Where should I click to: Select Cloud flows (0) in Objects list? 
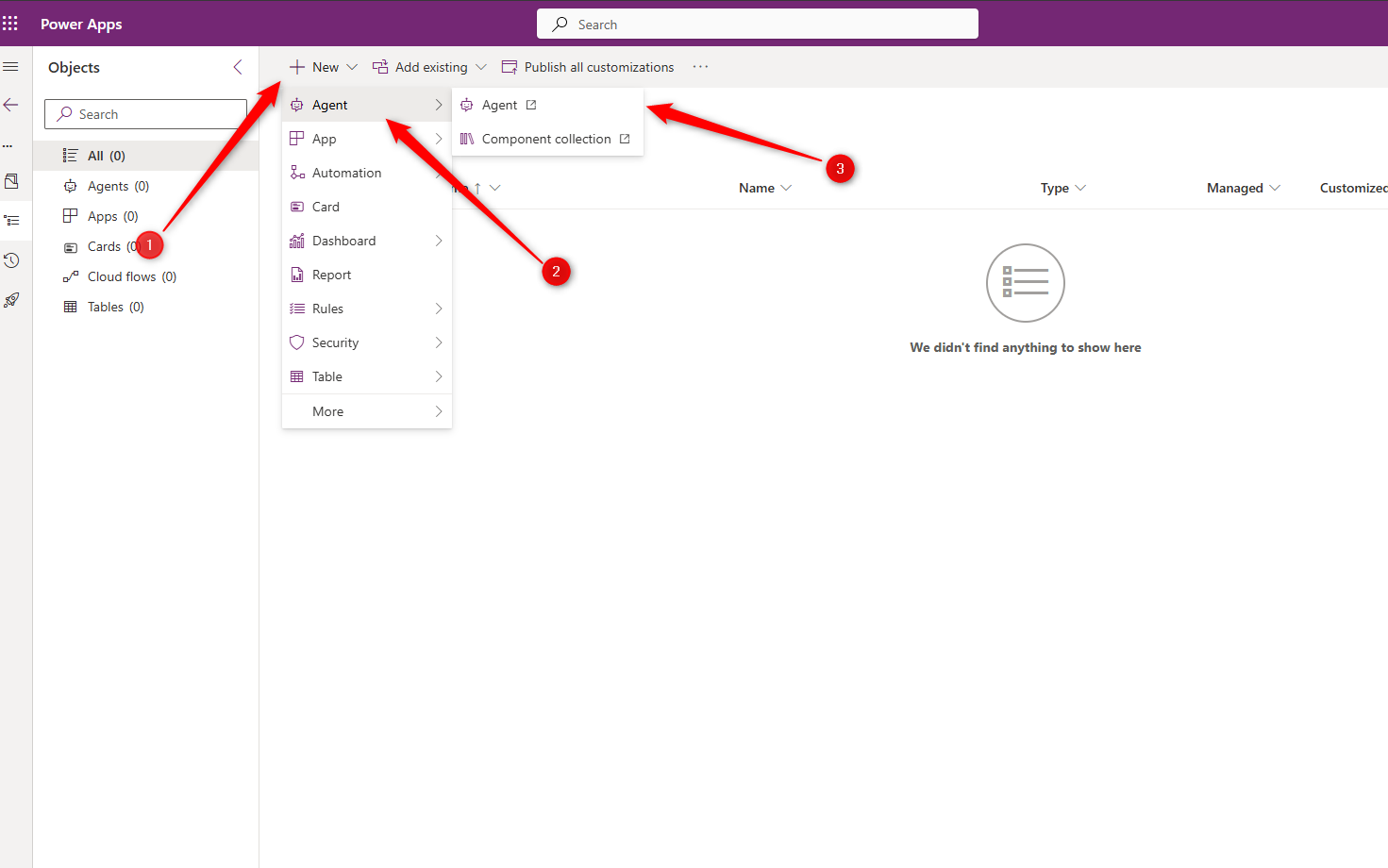pos(145,276)
